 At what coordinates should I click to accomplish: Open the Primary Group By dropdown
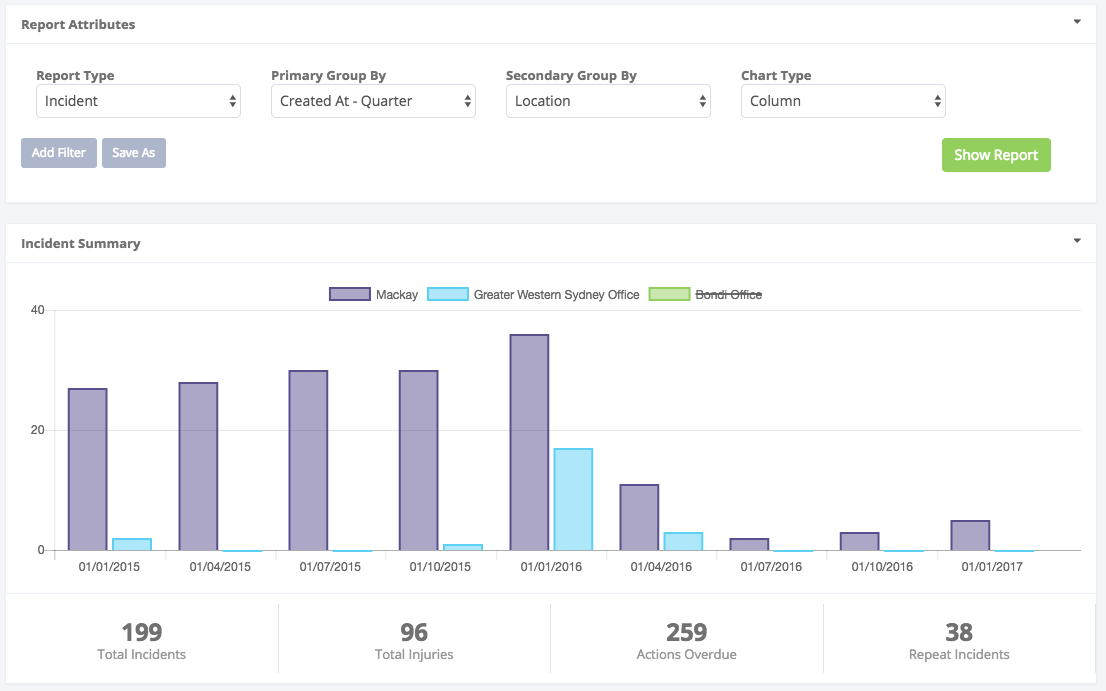click(x=373, y=101)
